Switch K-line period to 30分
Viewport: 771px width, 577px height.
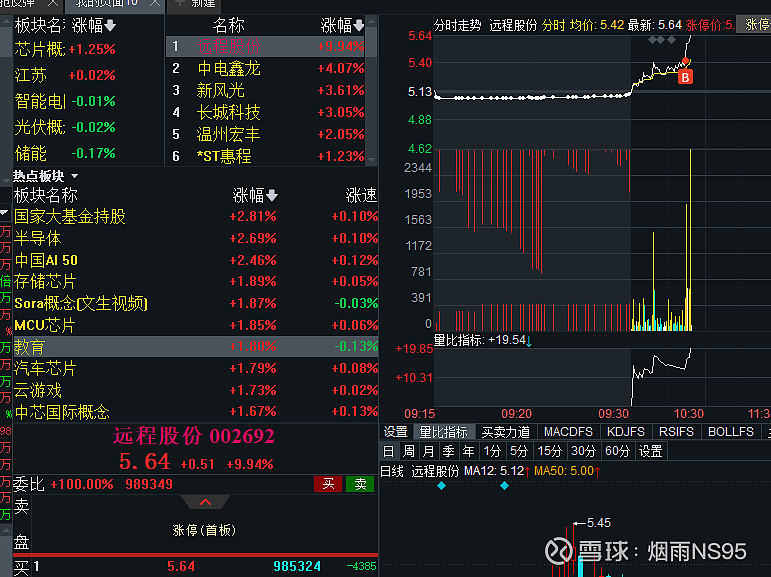click(x=583, y=451)
